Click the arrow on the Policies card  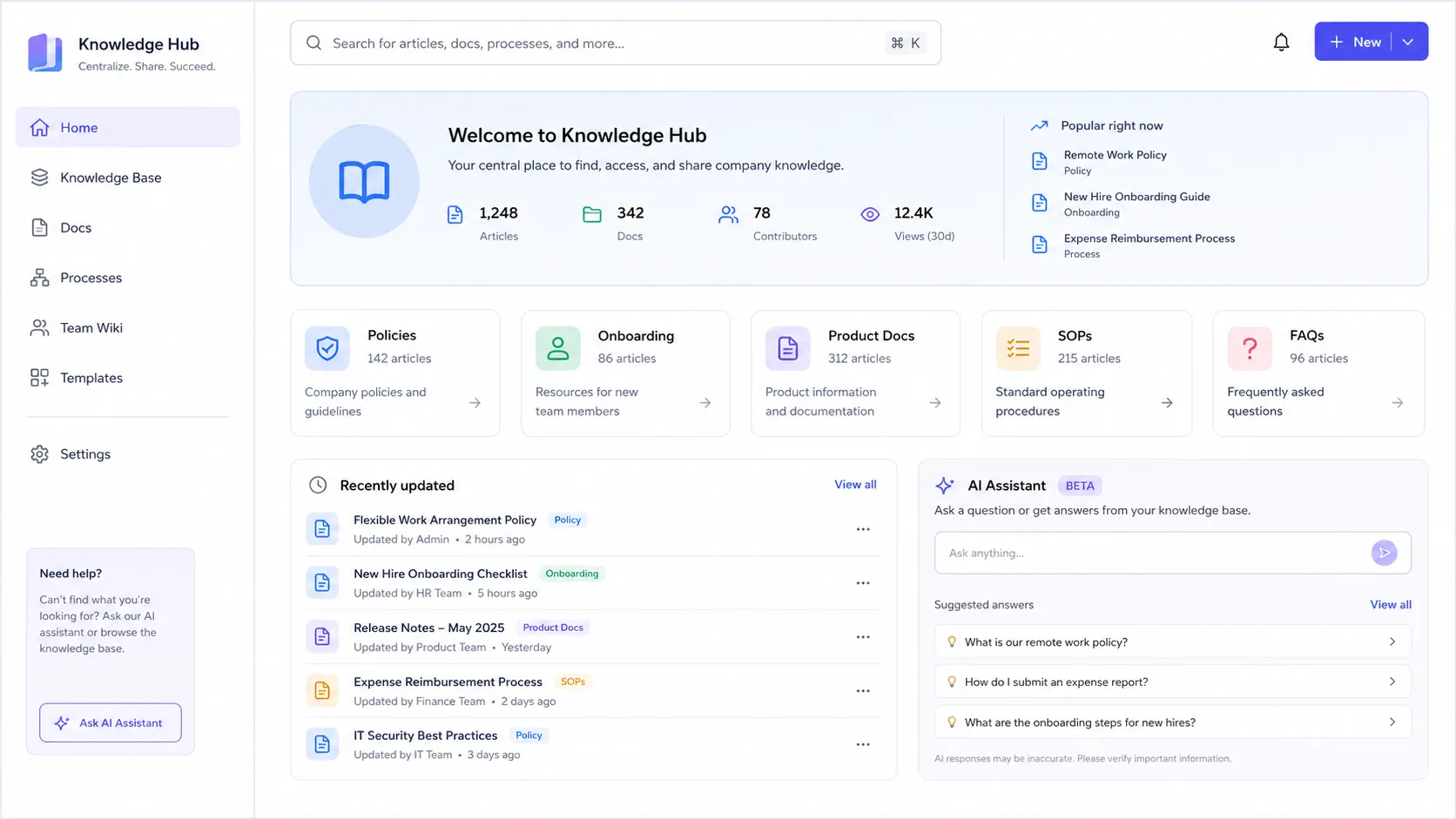pyautogui.click(x=475, y=402)
